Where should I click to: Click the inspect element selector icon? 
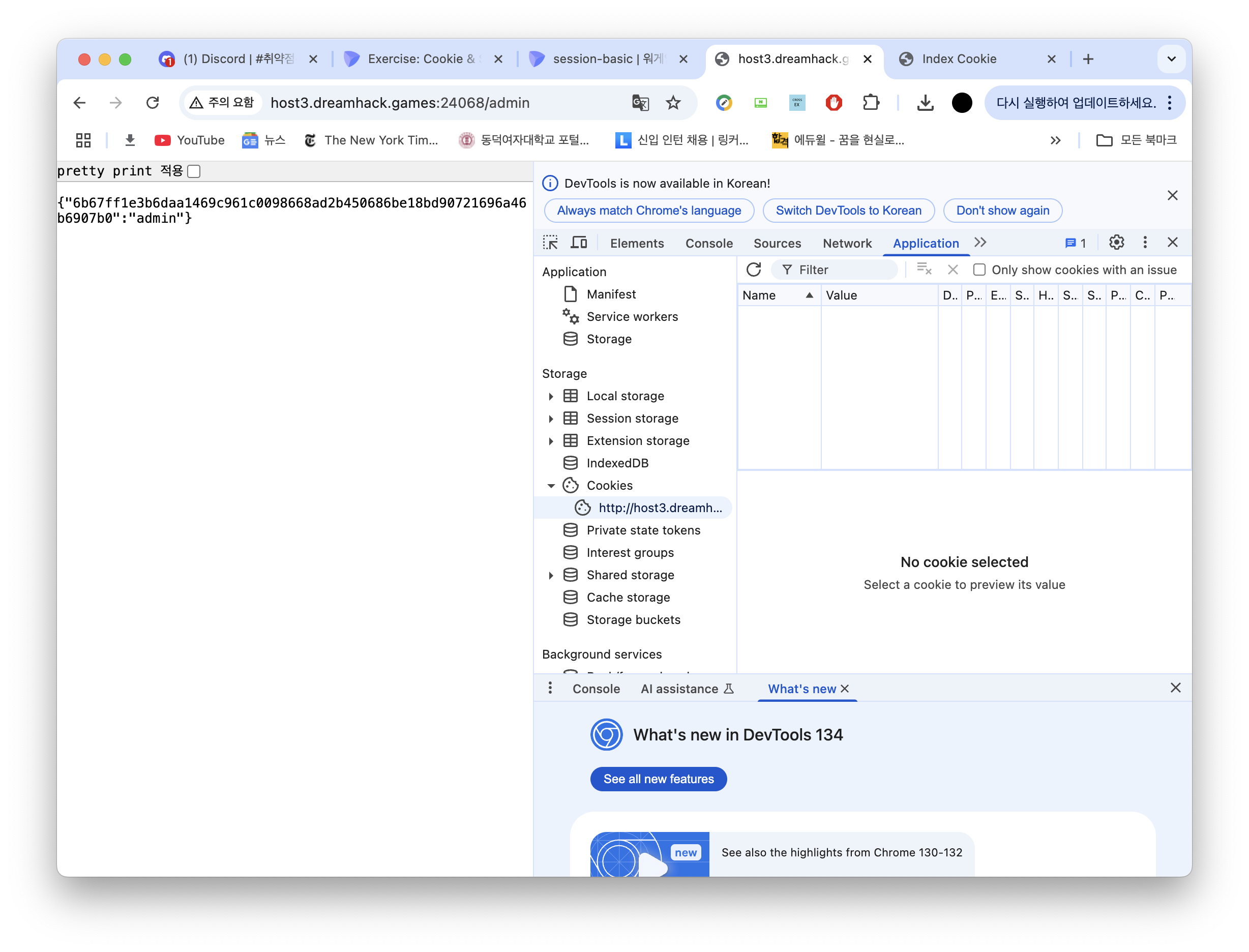coord(550,243)
